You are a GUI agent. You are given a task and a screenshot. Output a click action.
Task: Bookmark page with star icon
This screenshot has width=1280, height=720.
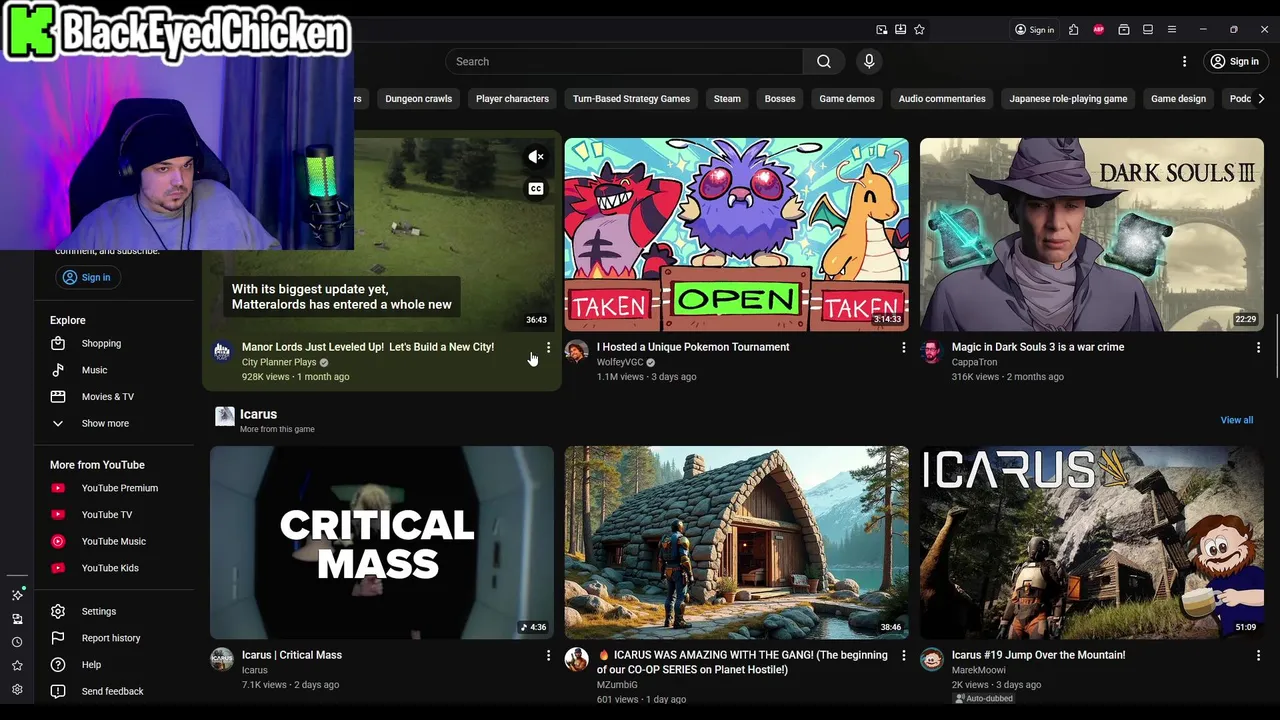point(919,29)
